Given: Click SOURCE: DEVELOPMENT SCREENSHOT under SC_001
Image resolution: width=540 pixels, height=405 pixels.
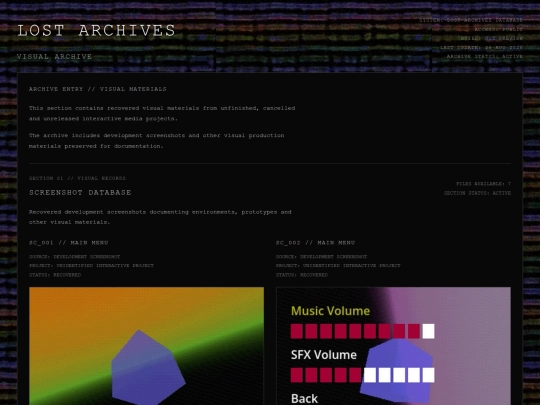Looking at the screenshot, I should 74,257.
